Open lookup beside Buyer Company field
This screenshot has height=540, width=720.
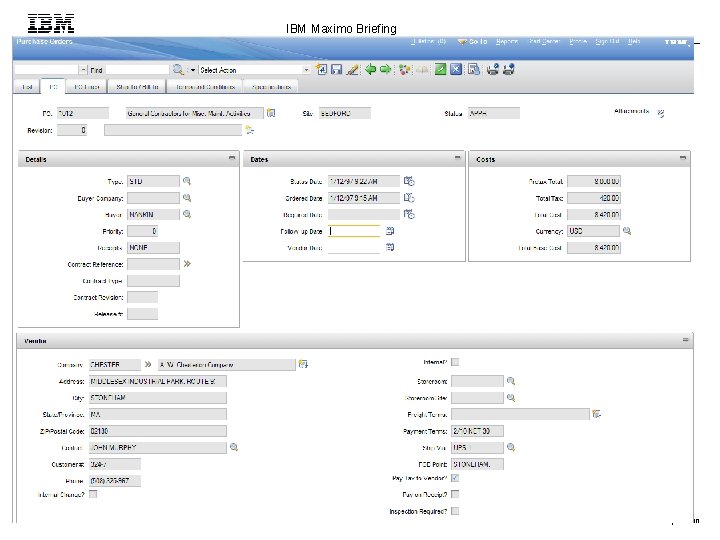[x=187, y=198]
